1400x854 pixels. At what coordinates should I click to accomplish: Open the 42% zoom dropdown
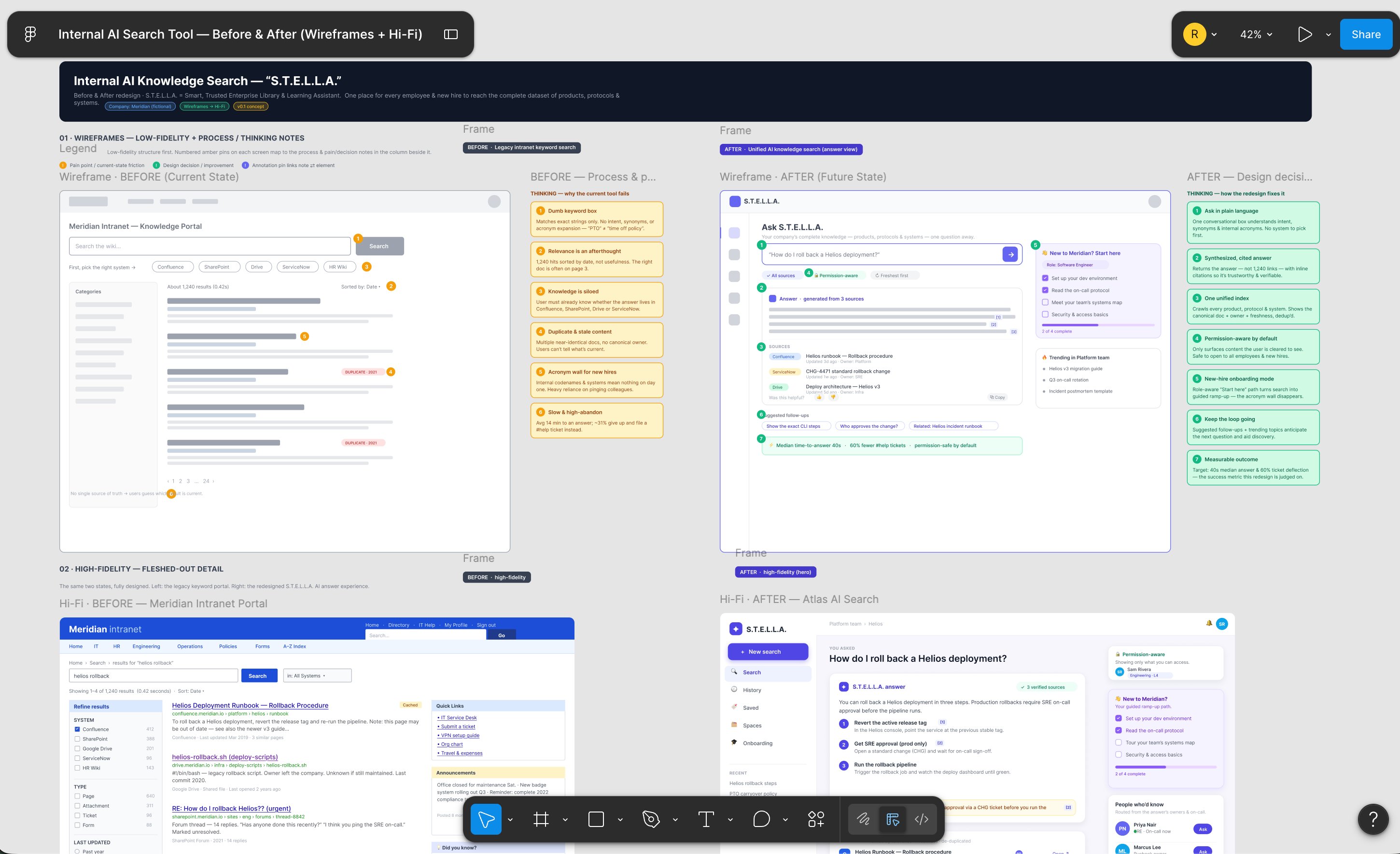[x=1256, y=34]
